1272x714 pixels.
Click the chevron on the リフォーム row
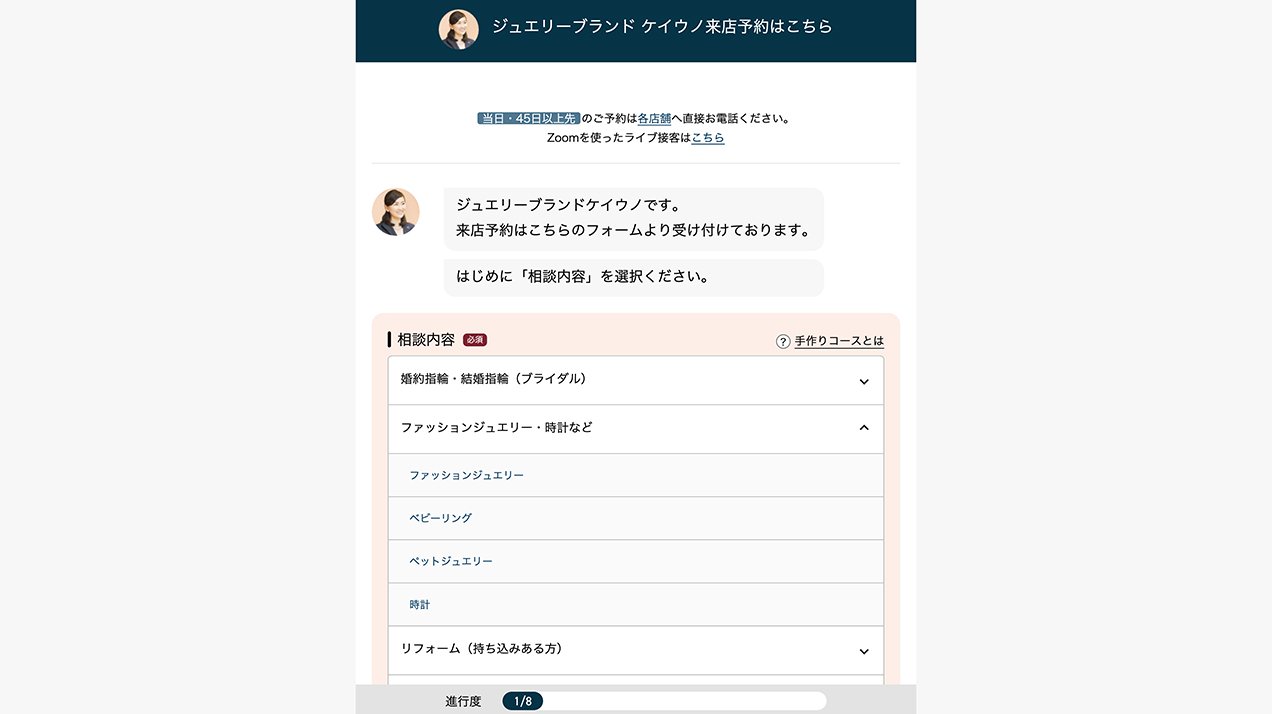click(x=864, y=651)
